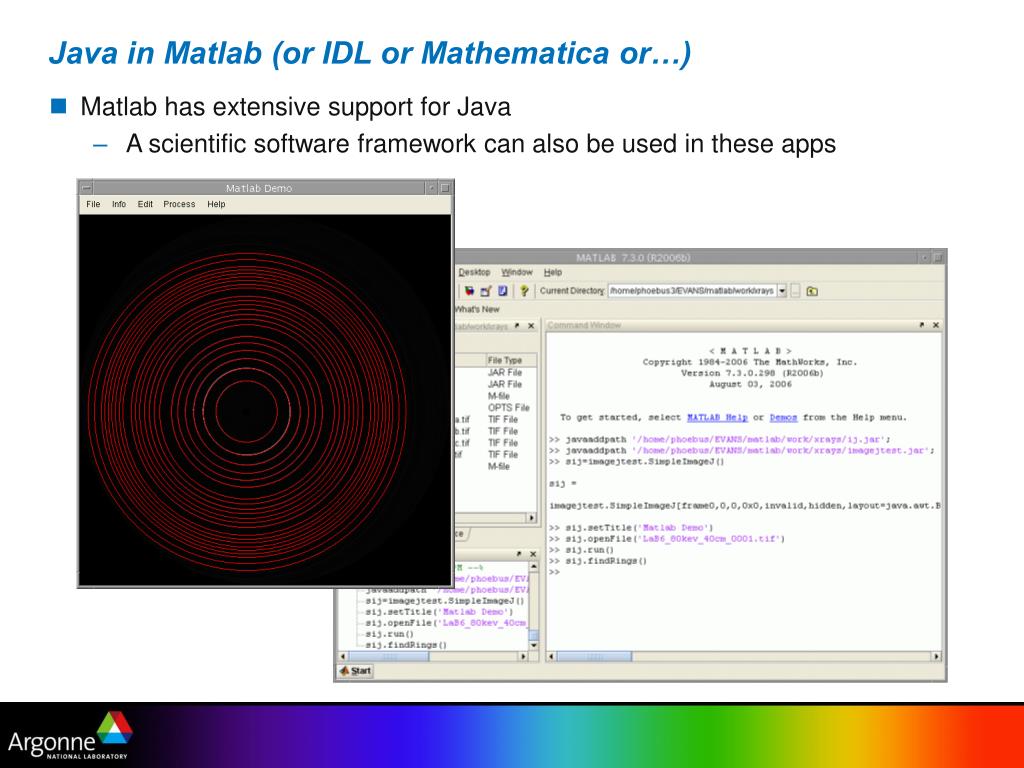
Task: Click the yellow question mark Help icon
Action: (x=524, y=291)
